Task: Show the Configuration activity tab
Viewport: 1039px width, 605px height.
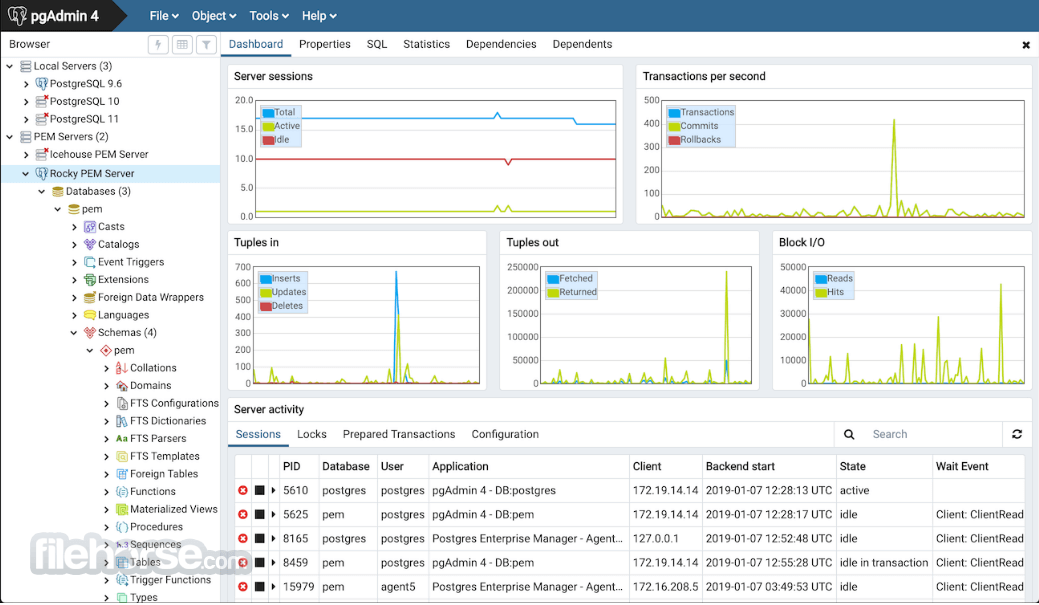Action: (505, 434)
